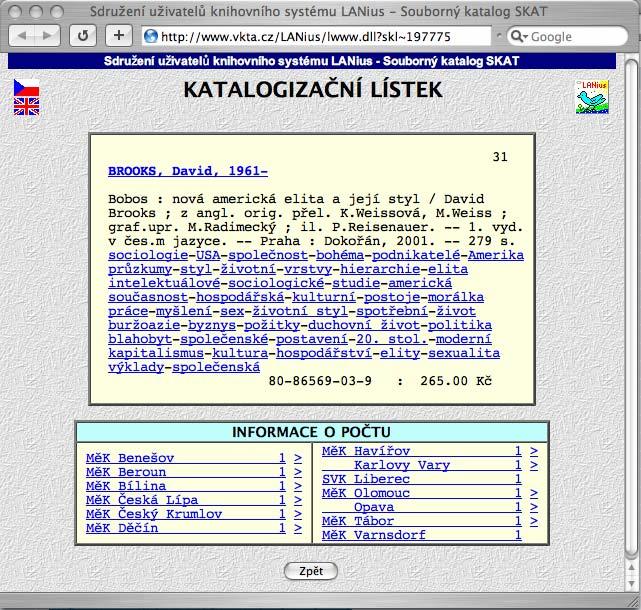
Task: Click the USA keyword link
Action: [208, 255]
